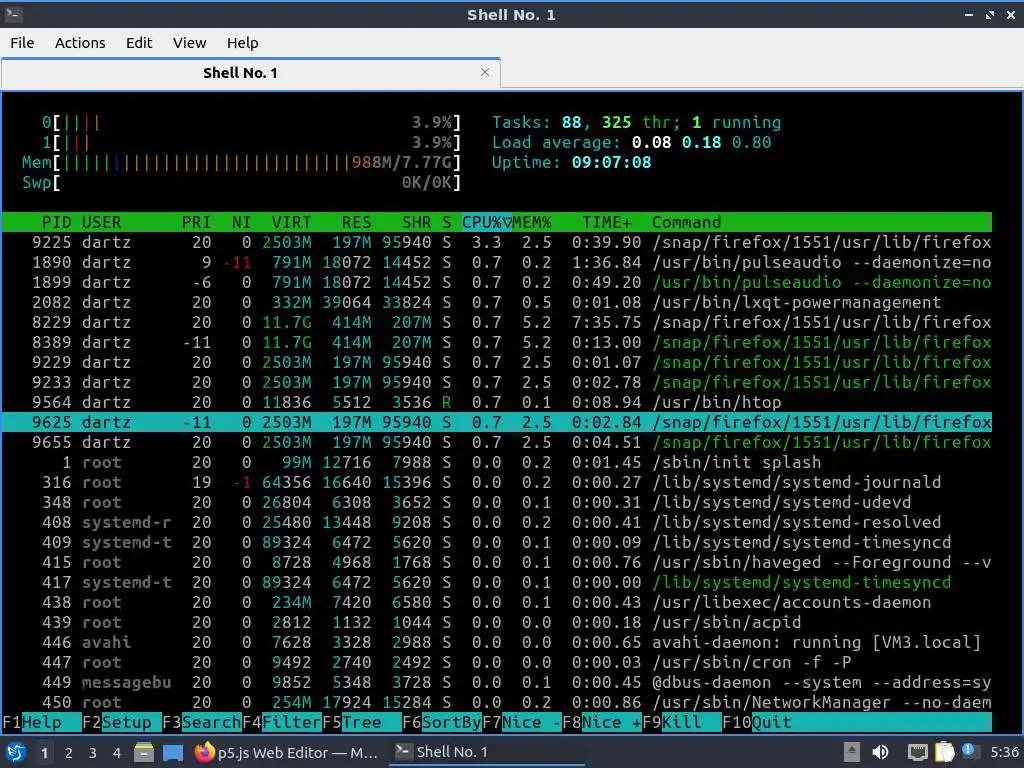This screenshot has width=1024, height=768.
Task: Click F3 Search in htop footer
Action: point(202,722)
